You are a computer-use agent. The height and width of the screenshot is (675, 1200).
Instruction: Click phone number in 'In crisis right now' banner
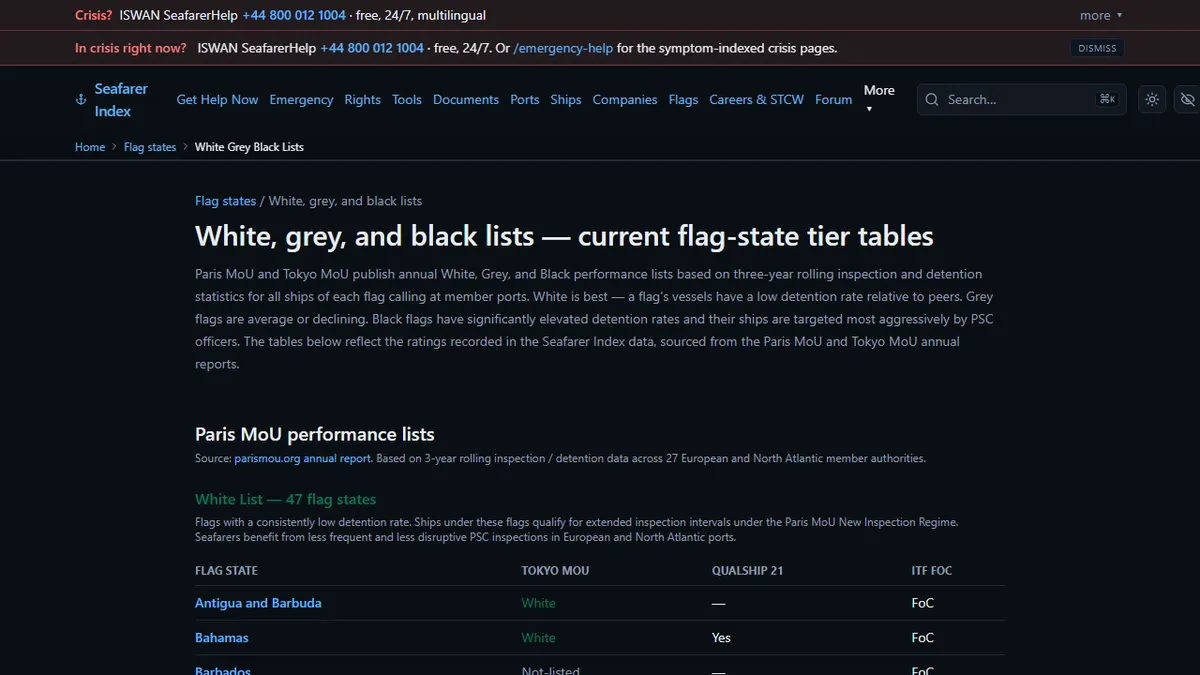372,48
